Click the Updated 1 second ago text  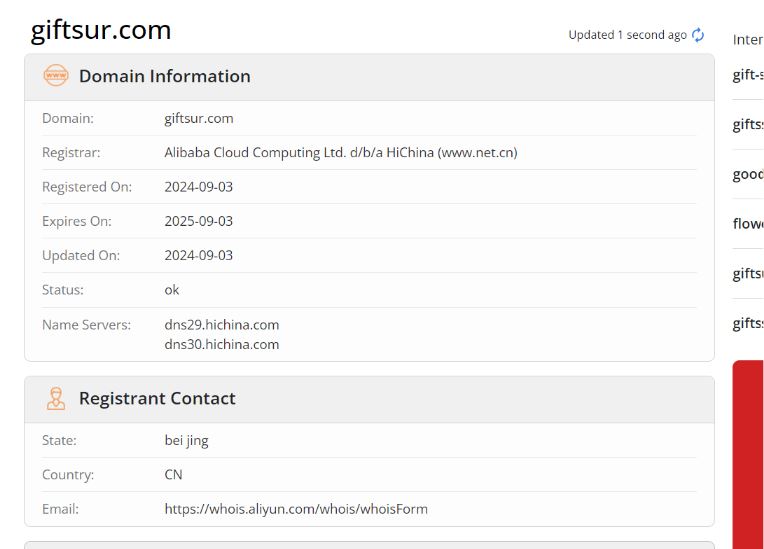(627, 35)
